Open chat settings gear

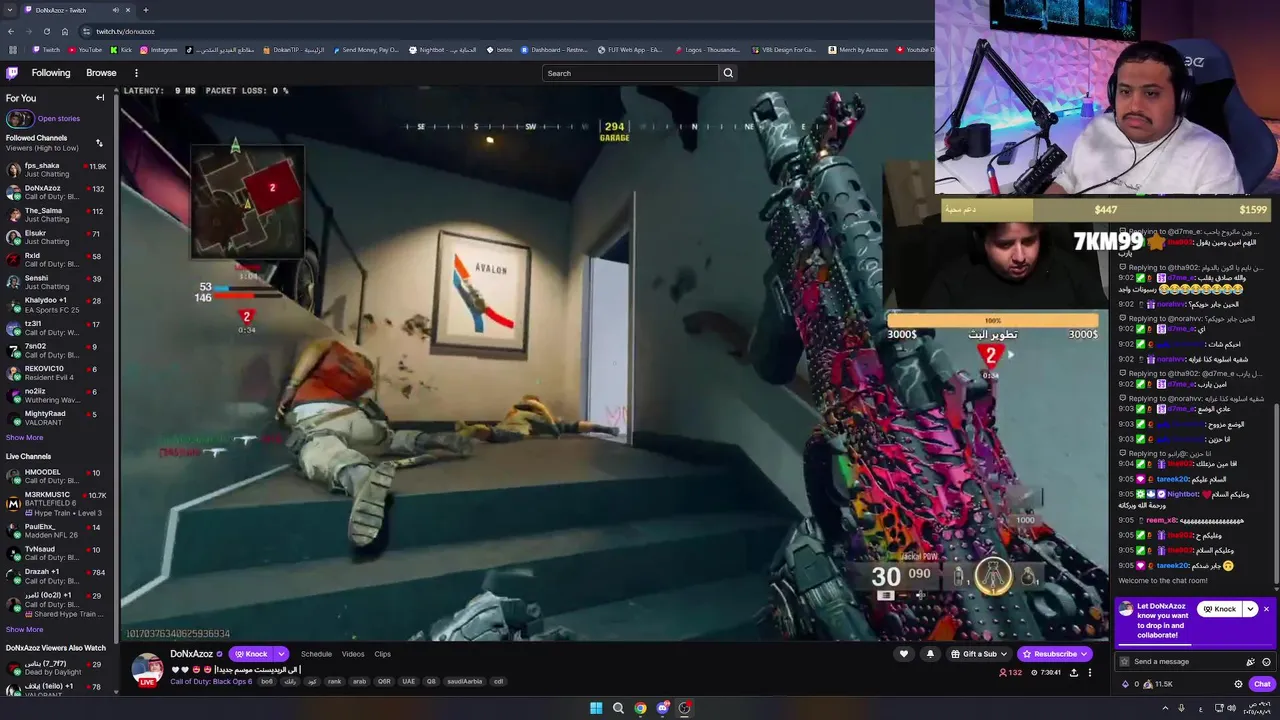1238,684
